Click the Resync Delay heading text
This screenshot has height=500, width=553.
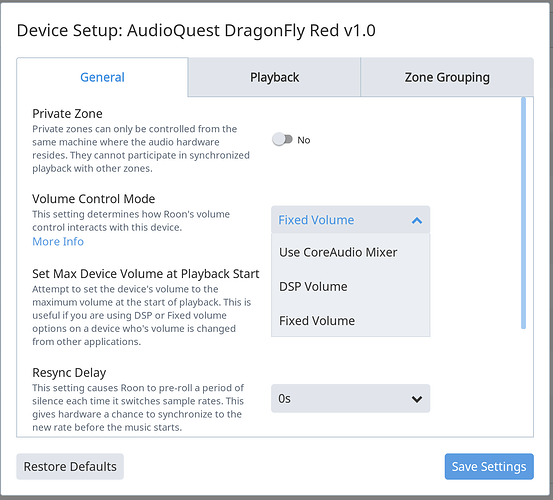[69, 373]
